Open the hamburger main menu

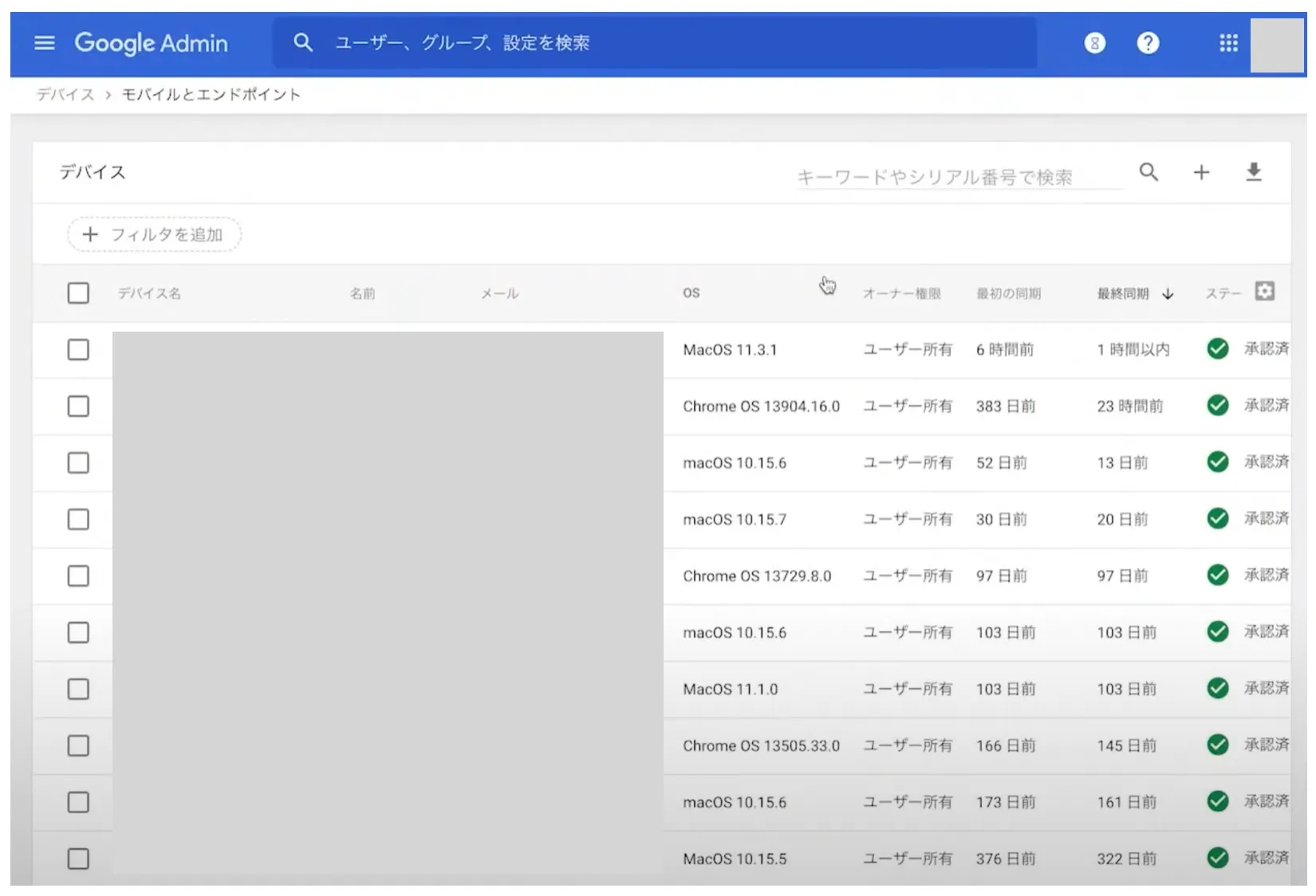(x=45, y=43)
